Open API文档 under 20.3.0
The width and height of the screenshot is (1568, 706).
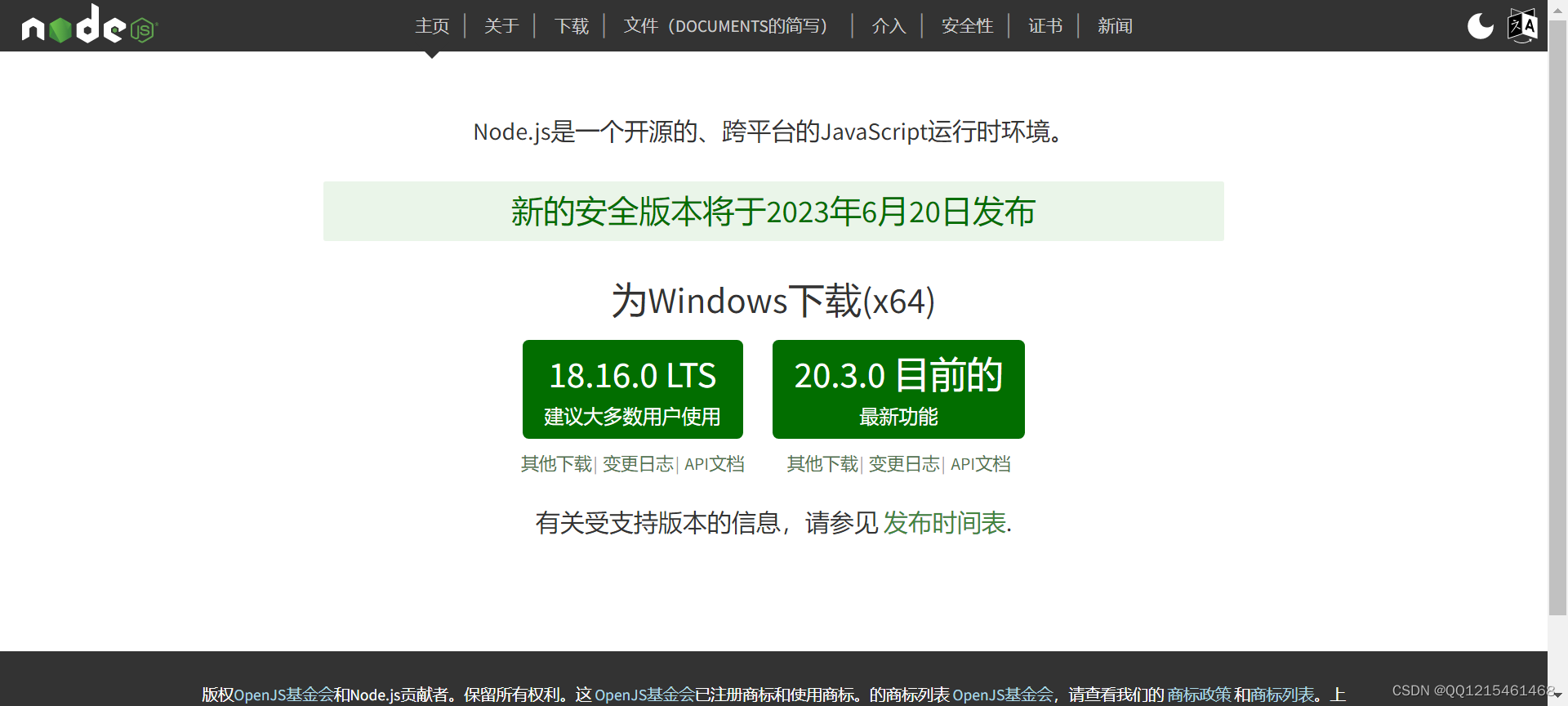(x=980, y=464)
